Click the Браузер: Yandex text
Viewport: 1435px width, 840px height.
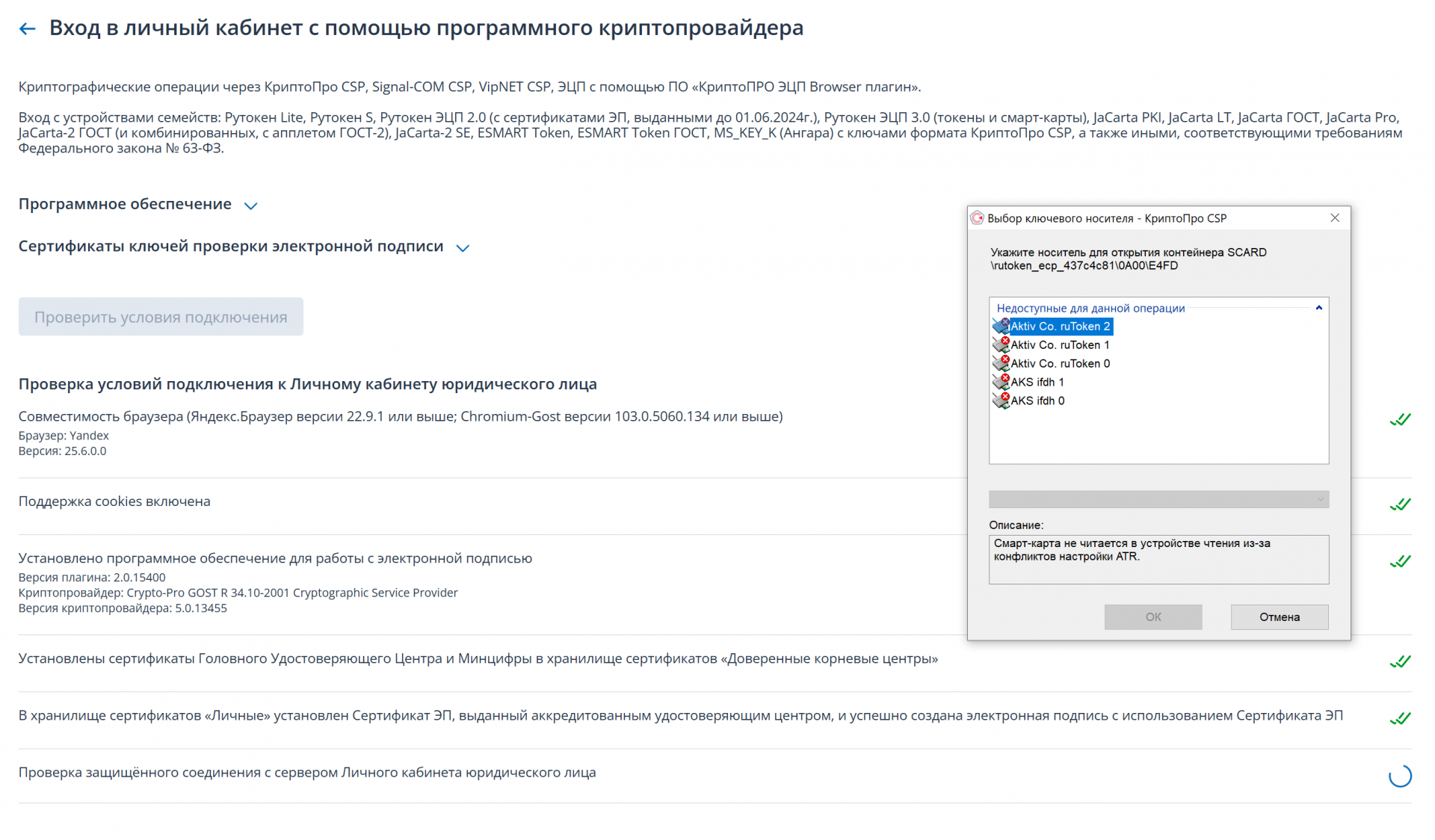64,436
